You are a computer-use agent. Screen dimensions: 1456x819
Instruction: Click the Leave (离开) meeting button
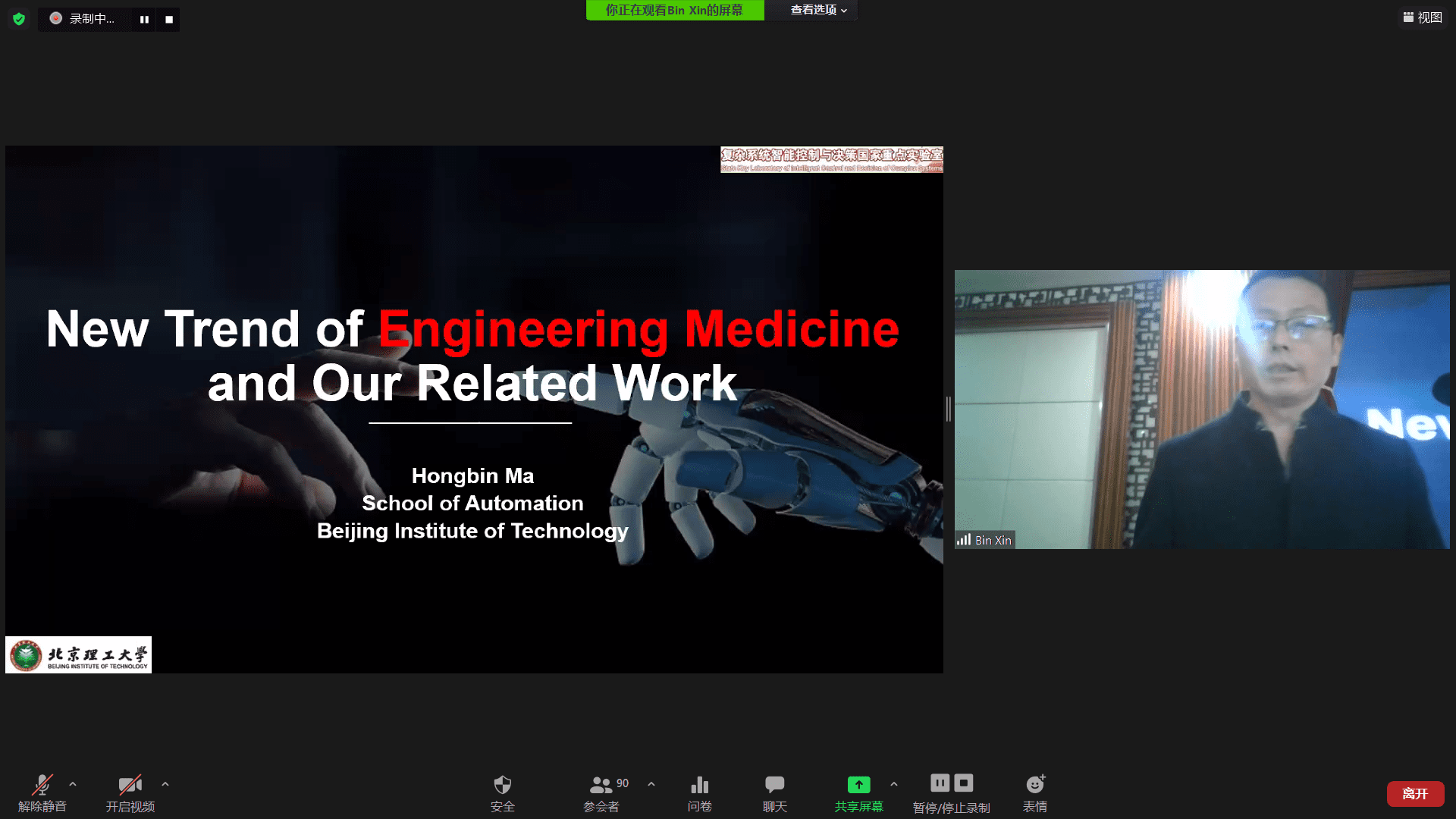[x=1414, y=794]
